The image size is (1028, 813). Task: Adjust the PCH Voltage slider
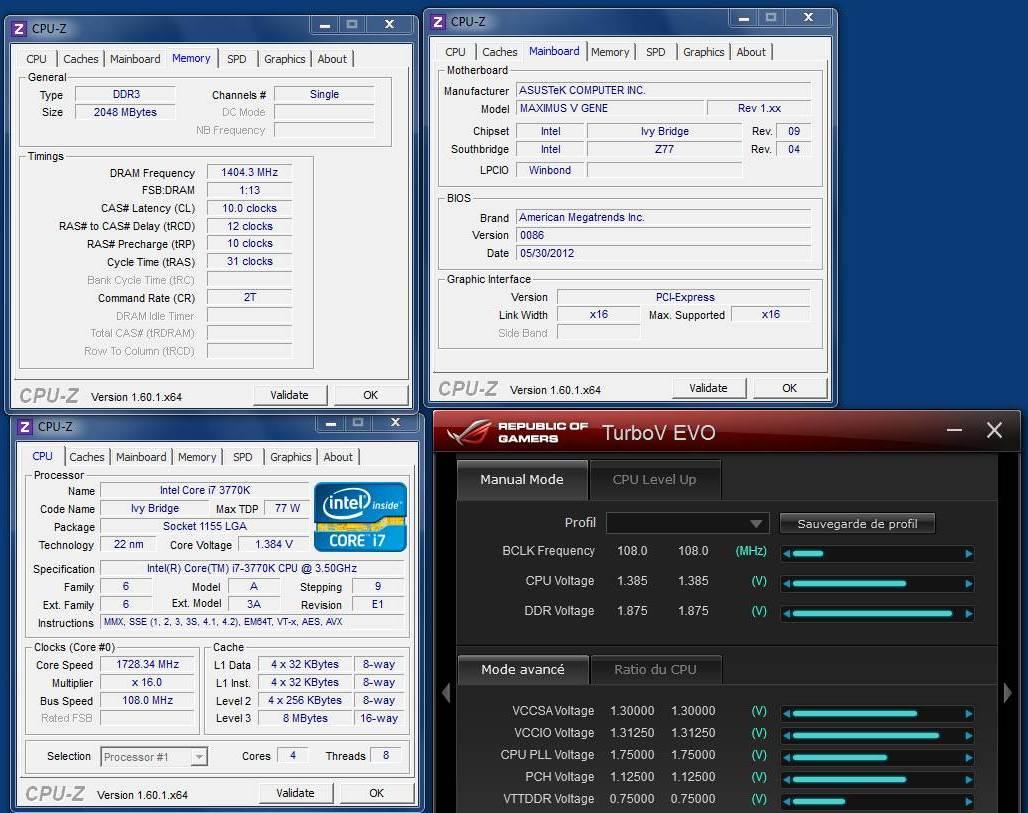[877, 780]
